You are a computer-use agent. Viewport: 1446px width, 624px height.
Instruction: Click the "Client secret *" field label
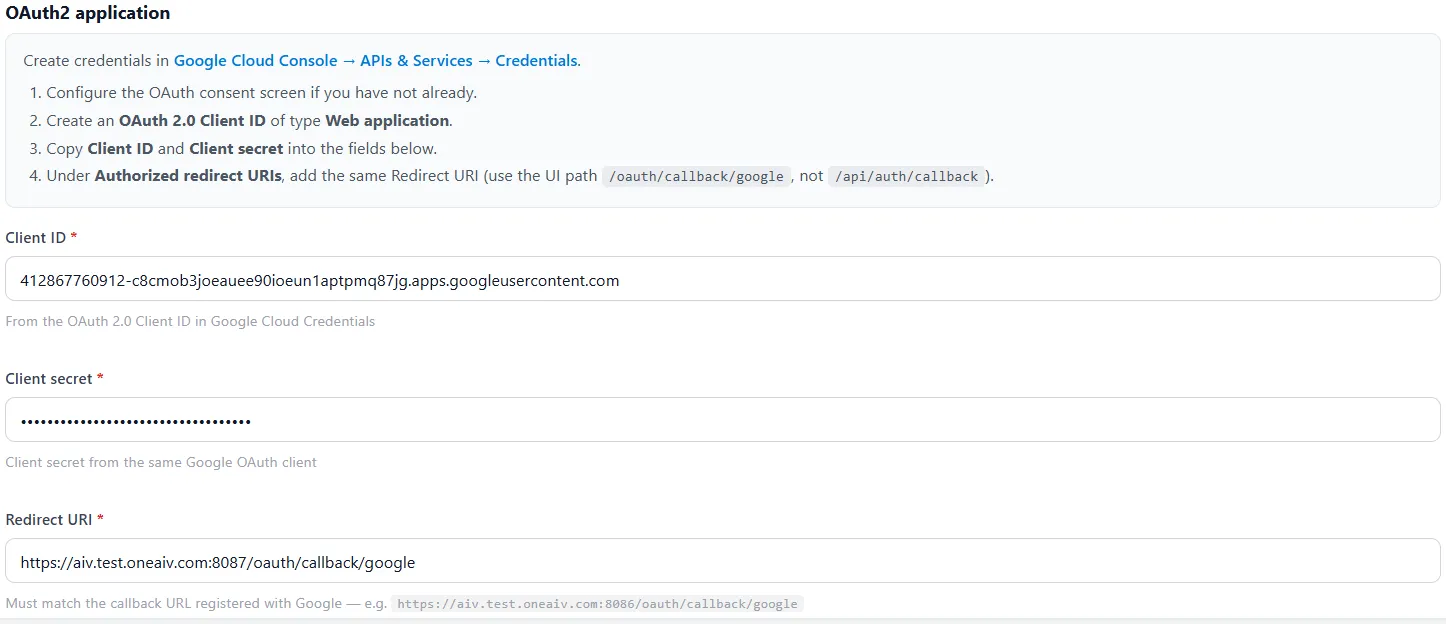pyautogui.click(x=55, y=379)
